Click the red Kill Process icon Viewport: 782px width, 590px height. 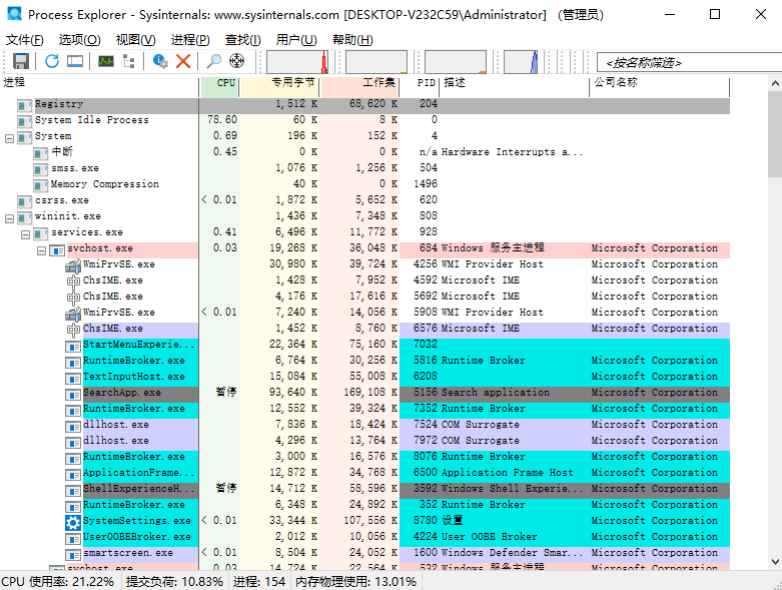click(x=183, y=61)
